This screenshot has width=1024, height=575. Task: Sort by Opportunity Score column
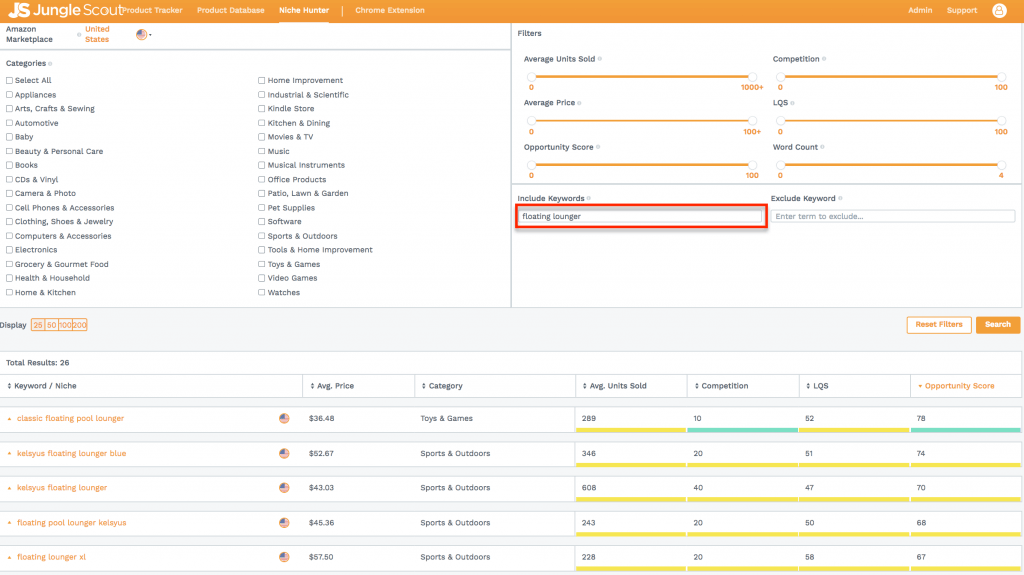(x=956, y=386)
